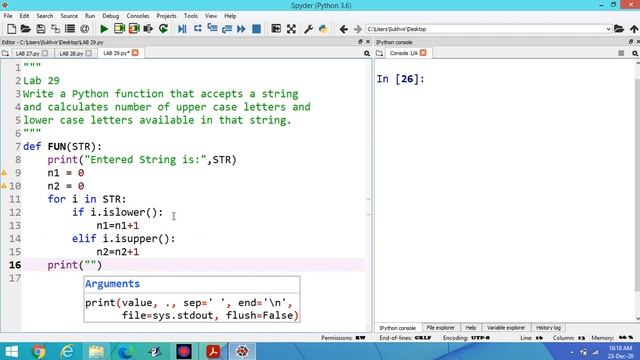Step into function debug icon

(x=212, y=29)
